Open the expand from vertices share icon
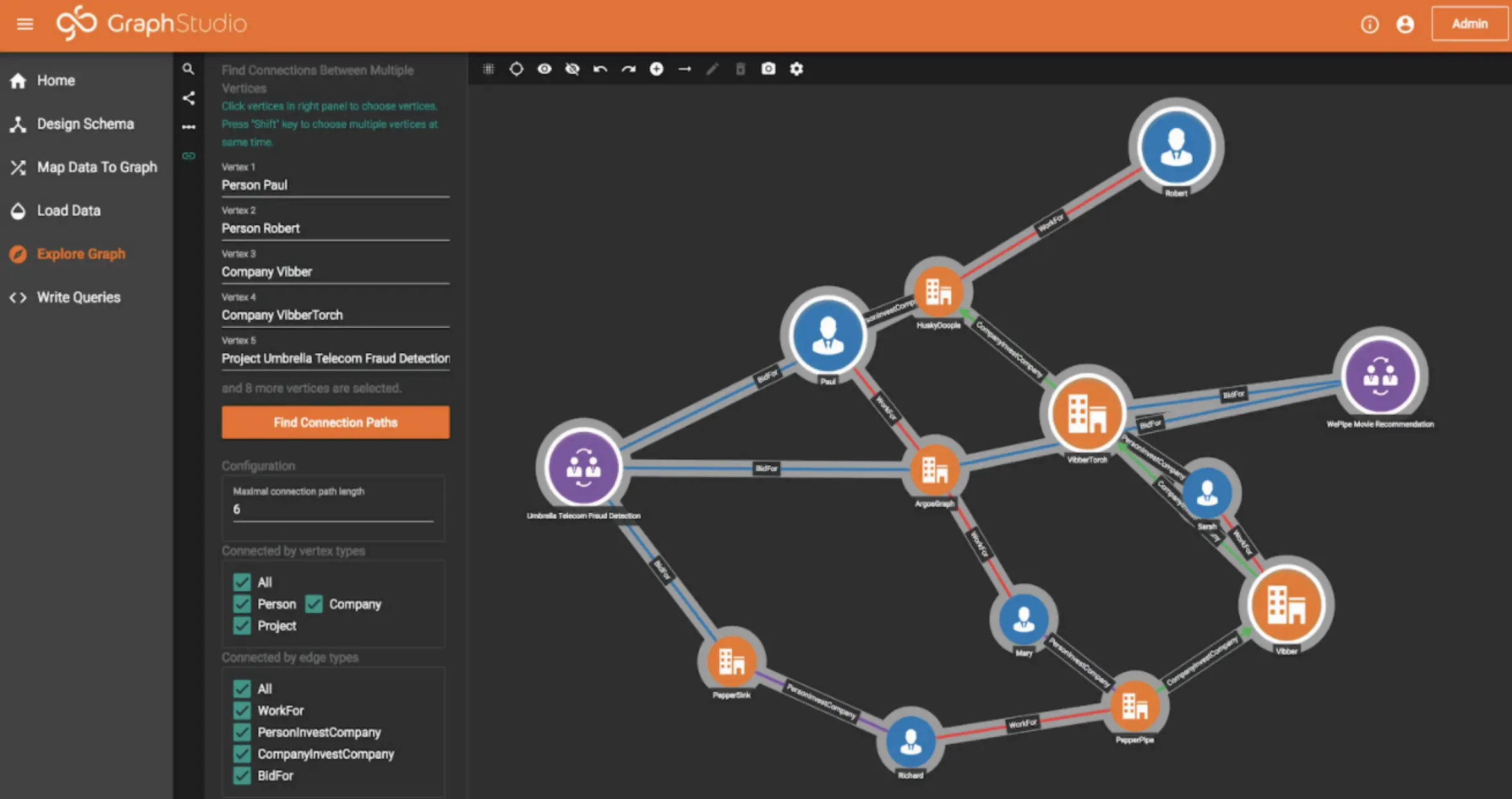This screenshot has height=799, width=1512. 188,98
